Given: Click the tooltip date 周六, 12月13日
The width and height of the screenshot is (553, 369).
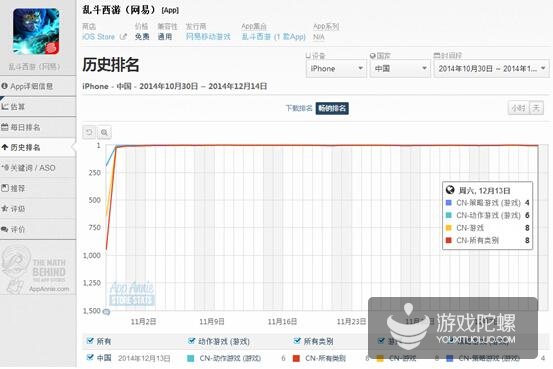Looking at the screenshot, I should [x=484, y=190].
